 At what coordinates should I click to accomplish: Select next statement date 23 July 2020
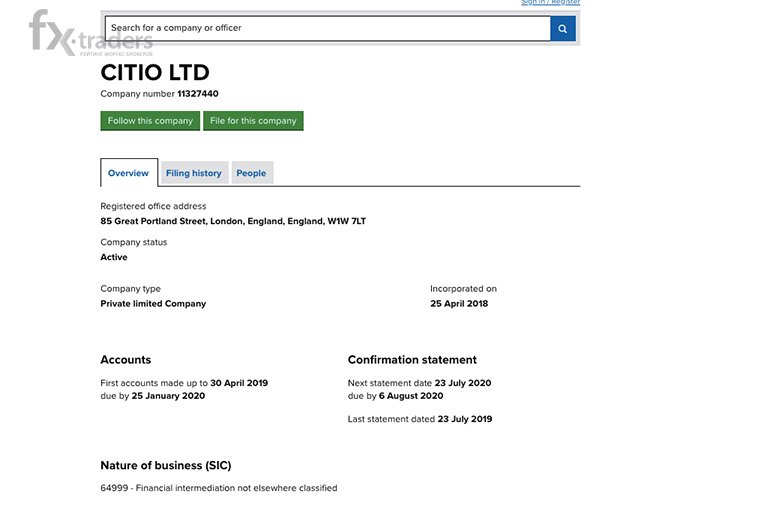coord(463,383)
